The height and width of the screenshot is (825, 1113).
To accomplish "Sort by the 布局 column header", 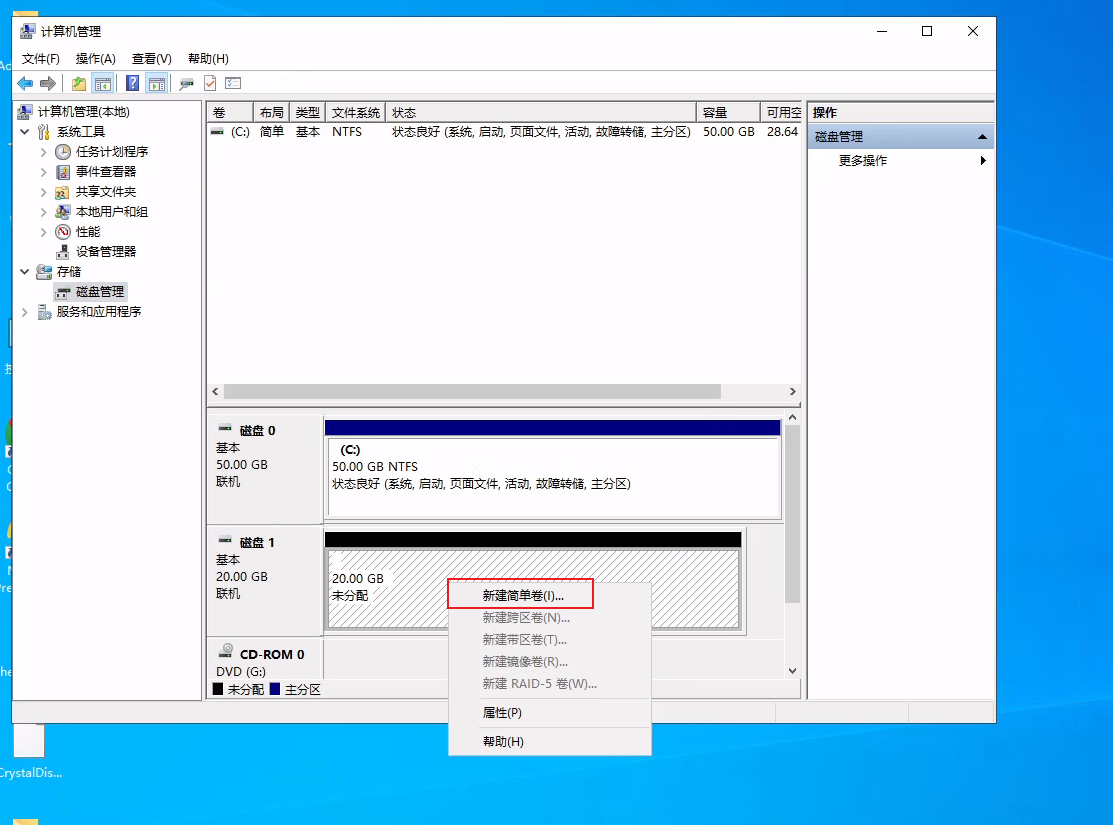I will pos(271,112).
